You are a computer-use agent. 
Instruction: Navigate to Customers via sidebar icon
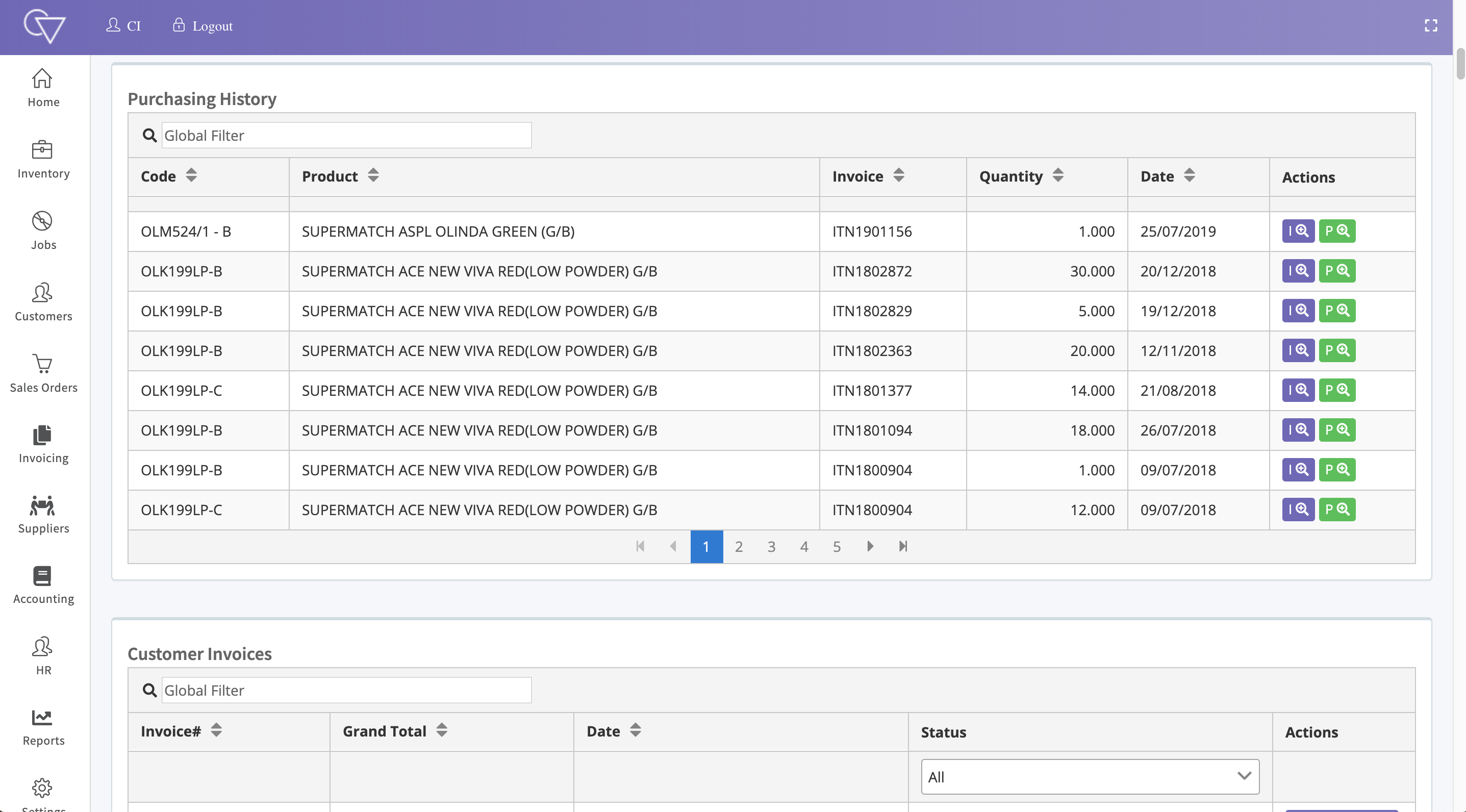coord(43,300)
